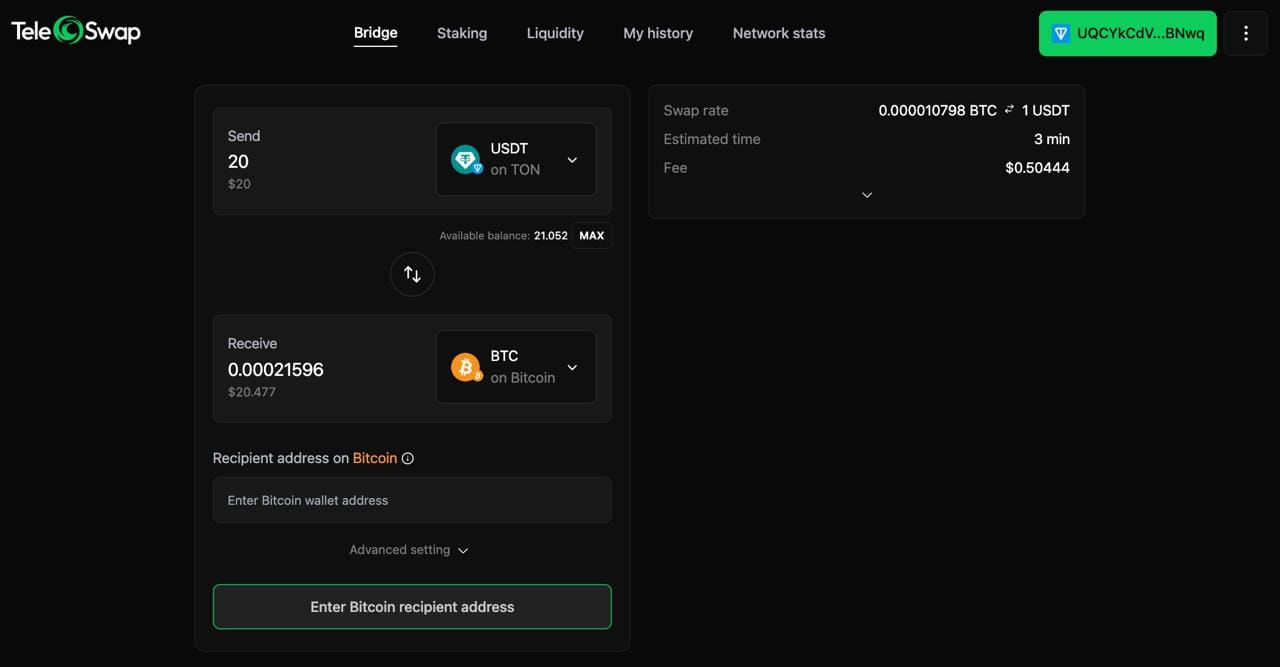View Network stats tab
This screenshot has height=667, width=1280.
pyautogui.click(x=779, y=33)
